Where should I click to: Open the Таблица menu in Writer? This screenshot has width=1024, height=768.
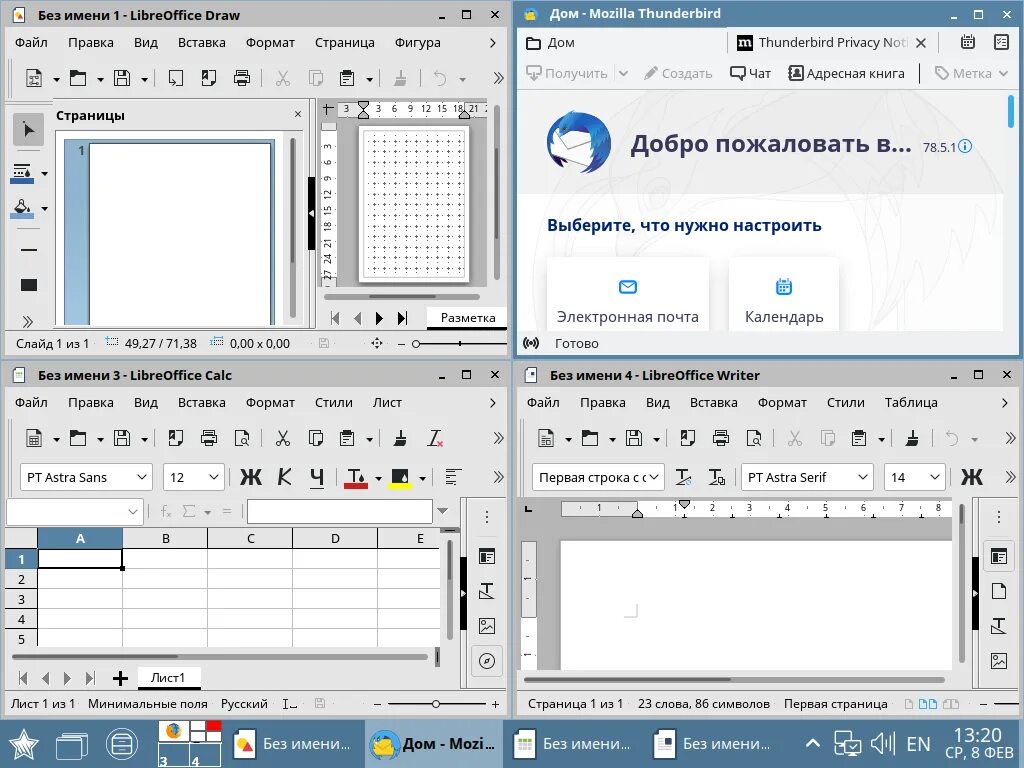(x=911, y=402)
